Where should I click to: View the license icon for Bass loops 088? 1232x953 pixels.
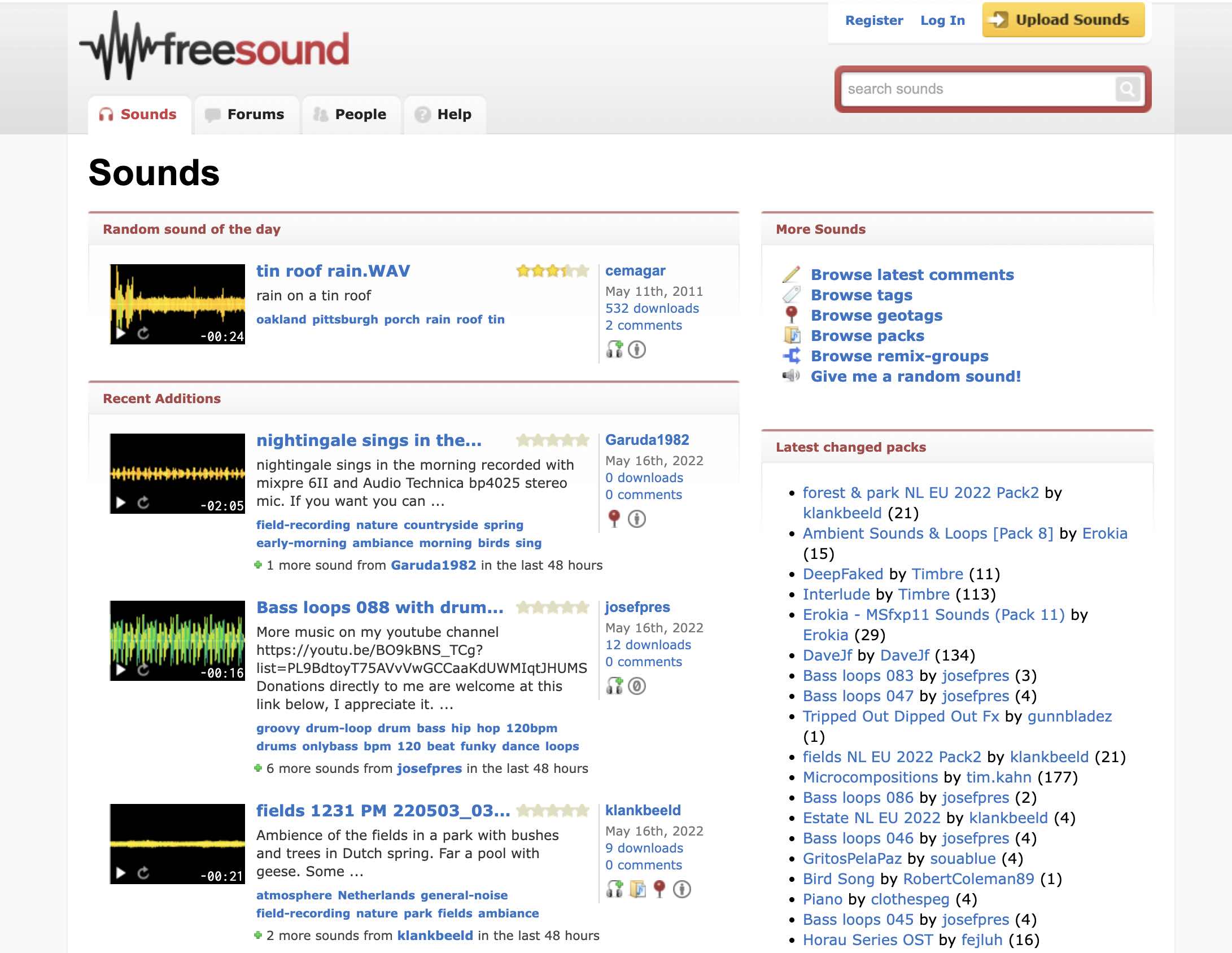pos(638,687)
